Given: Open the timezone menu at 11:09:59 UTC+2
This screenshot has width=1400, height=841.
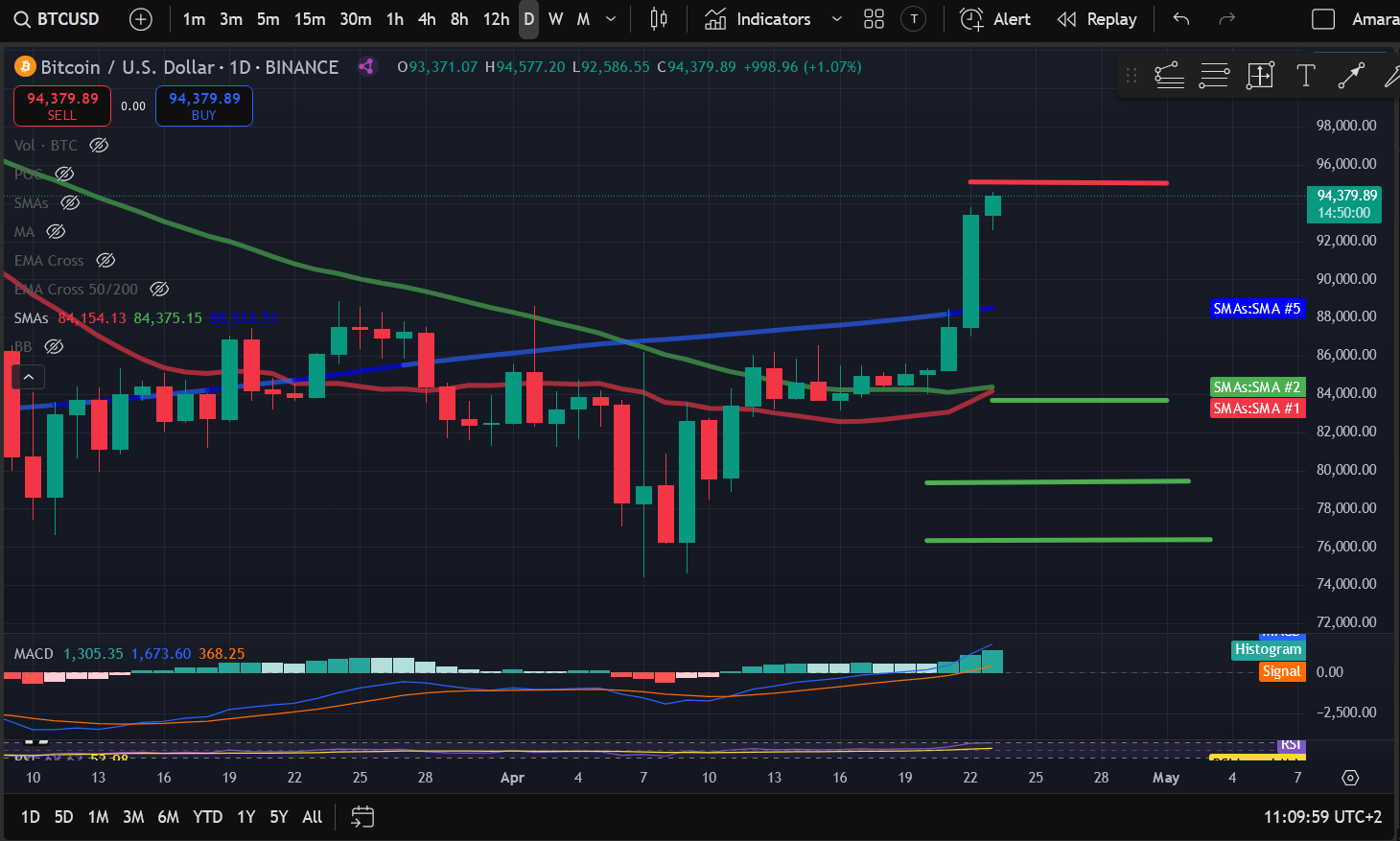Looking at the screenshot, I should coord(1322,817).
